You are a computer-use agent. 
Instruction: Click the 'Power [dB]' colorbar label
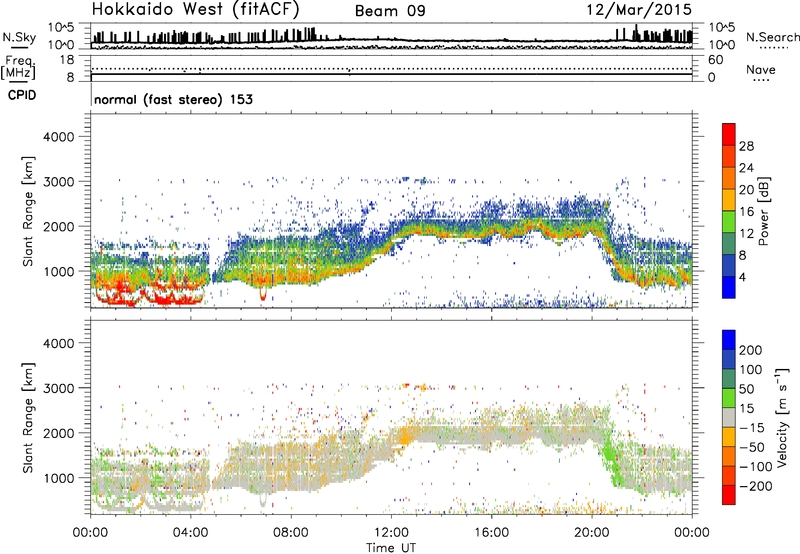(x=763, y=211)
